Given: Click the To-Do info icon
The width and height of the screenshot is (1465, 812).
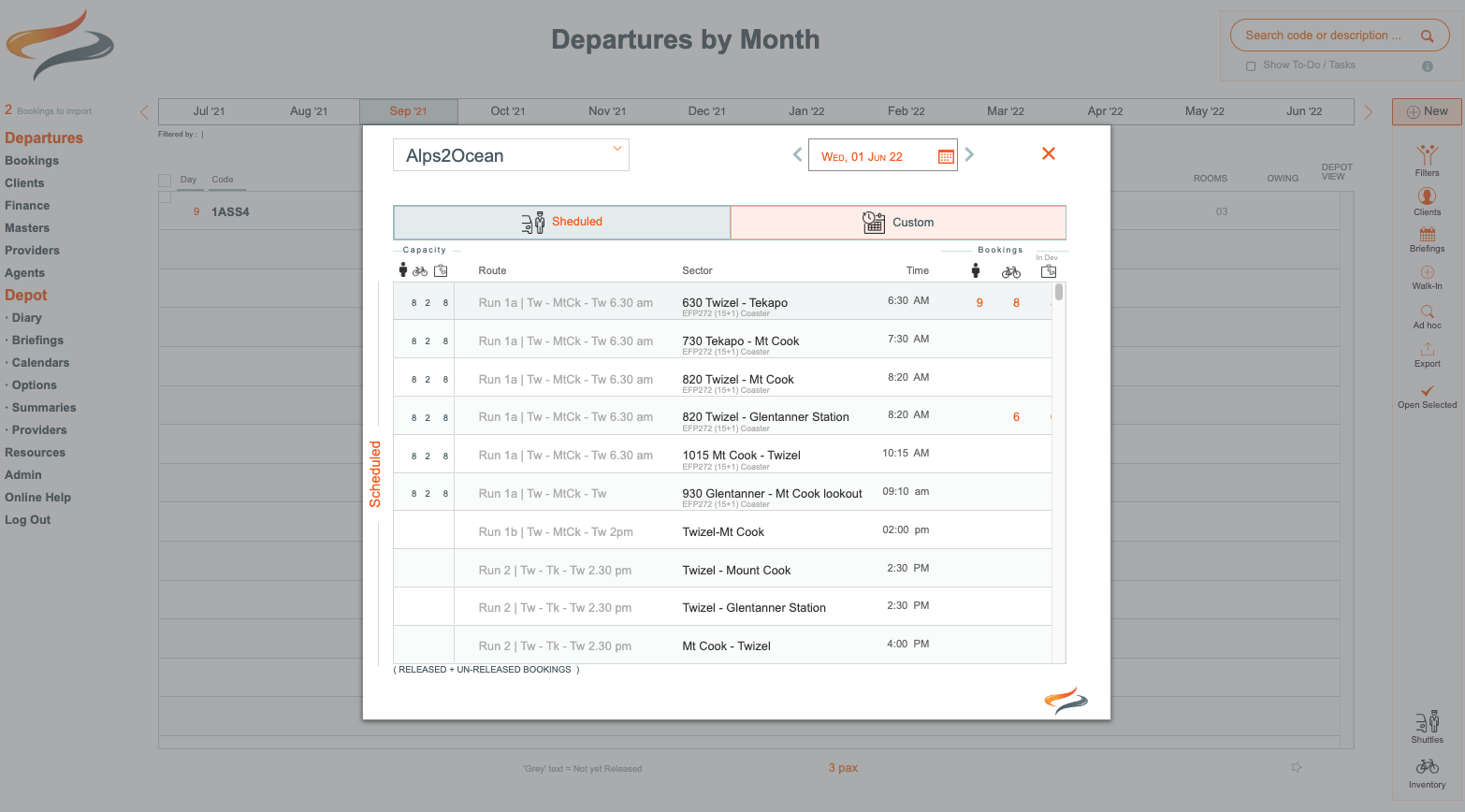Looking at the screenshot, I should click(1428, 65).
